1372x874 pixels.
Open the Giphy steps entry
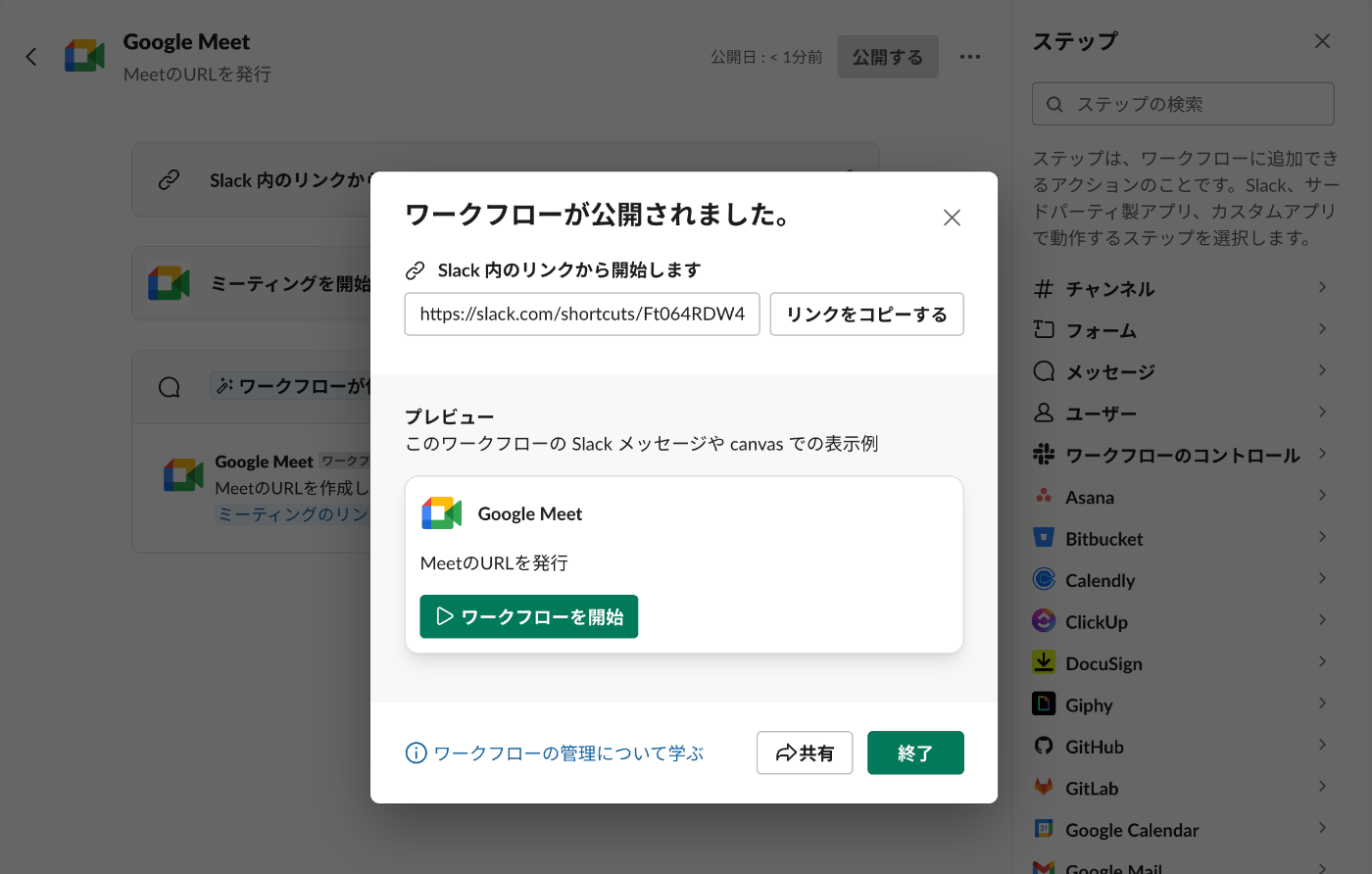tap(1183, 704)
